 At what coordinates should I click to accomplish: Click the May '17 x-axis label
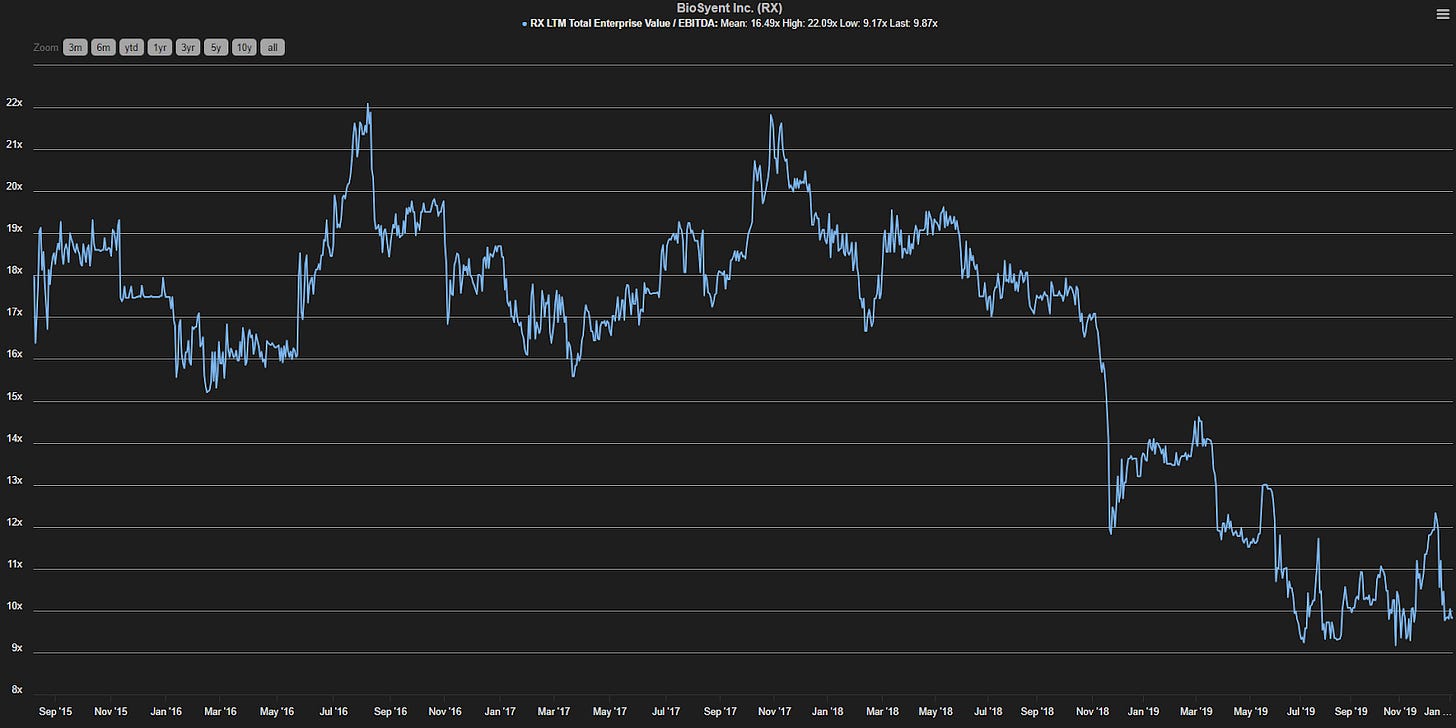[609, 713]
